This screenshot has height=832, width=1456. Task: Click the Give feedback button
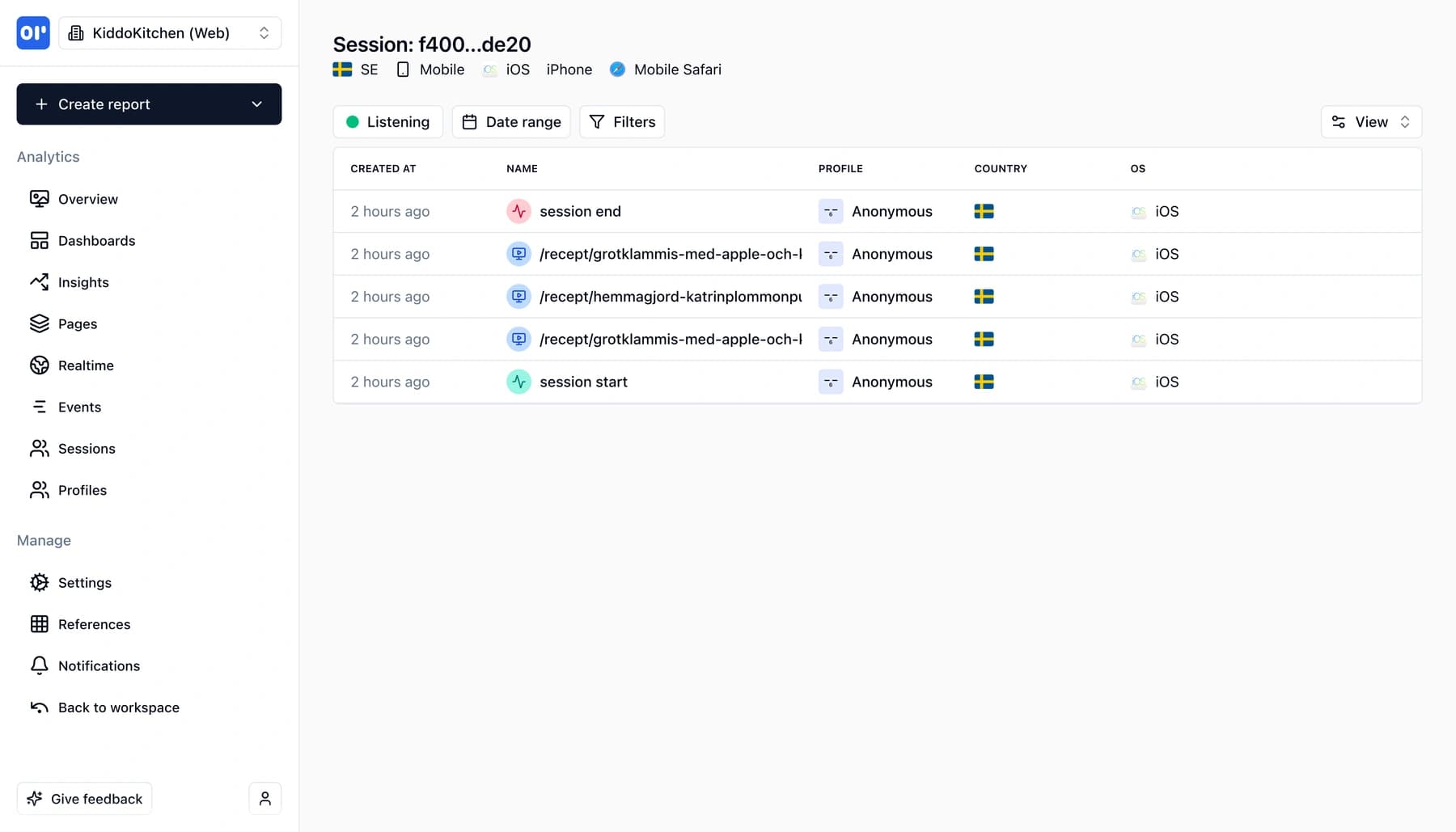(x=84, y=798)
